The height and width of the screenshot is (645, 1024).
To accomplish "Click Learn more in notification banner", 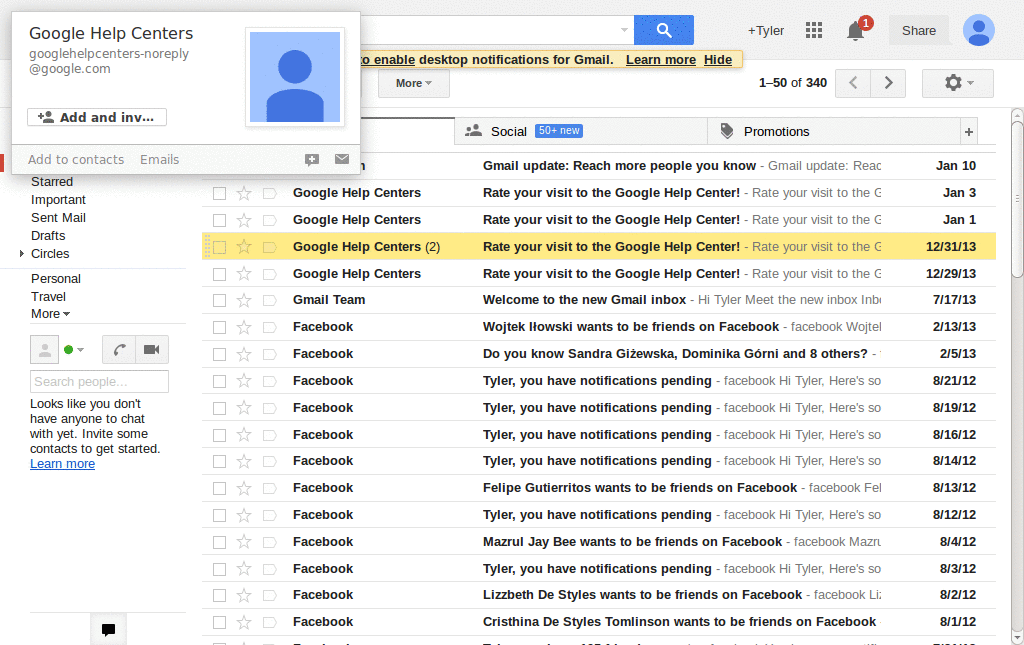I will [x=661, y=59].
